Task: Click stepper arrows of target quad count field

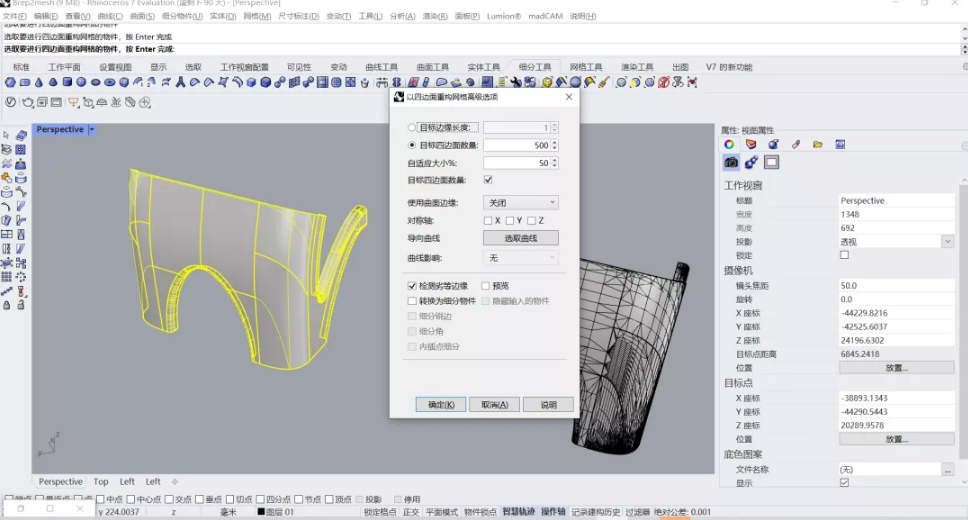Action: [554, 145]
